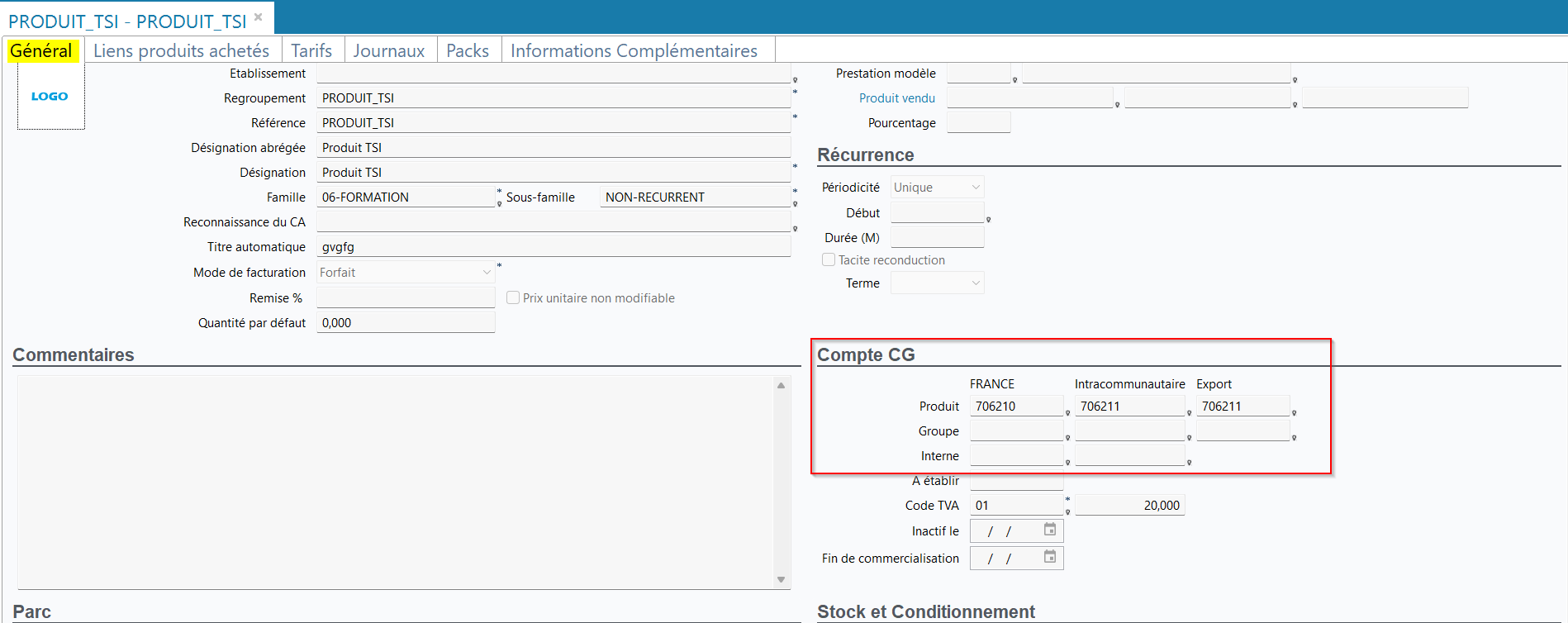This screenshot has width=1568, height=623.
Task: Open lookup marker beside Etablissement field
Action: tap(795, 80)
